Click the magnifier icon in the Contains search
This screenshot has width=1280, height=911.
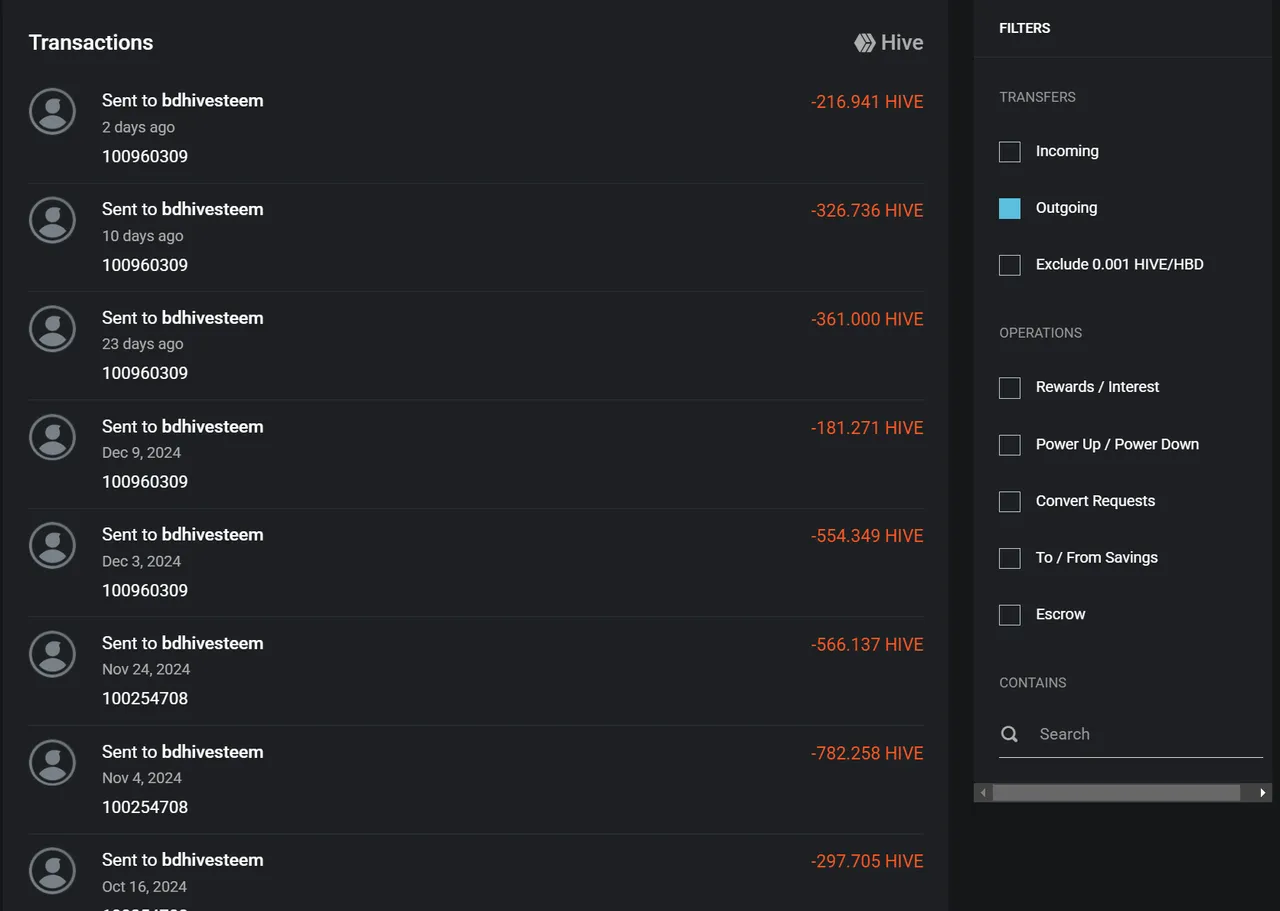pos(1010,734)
